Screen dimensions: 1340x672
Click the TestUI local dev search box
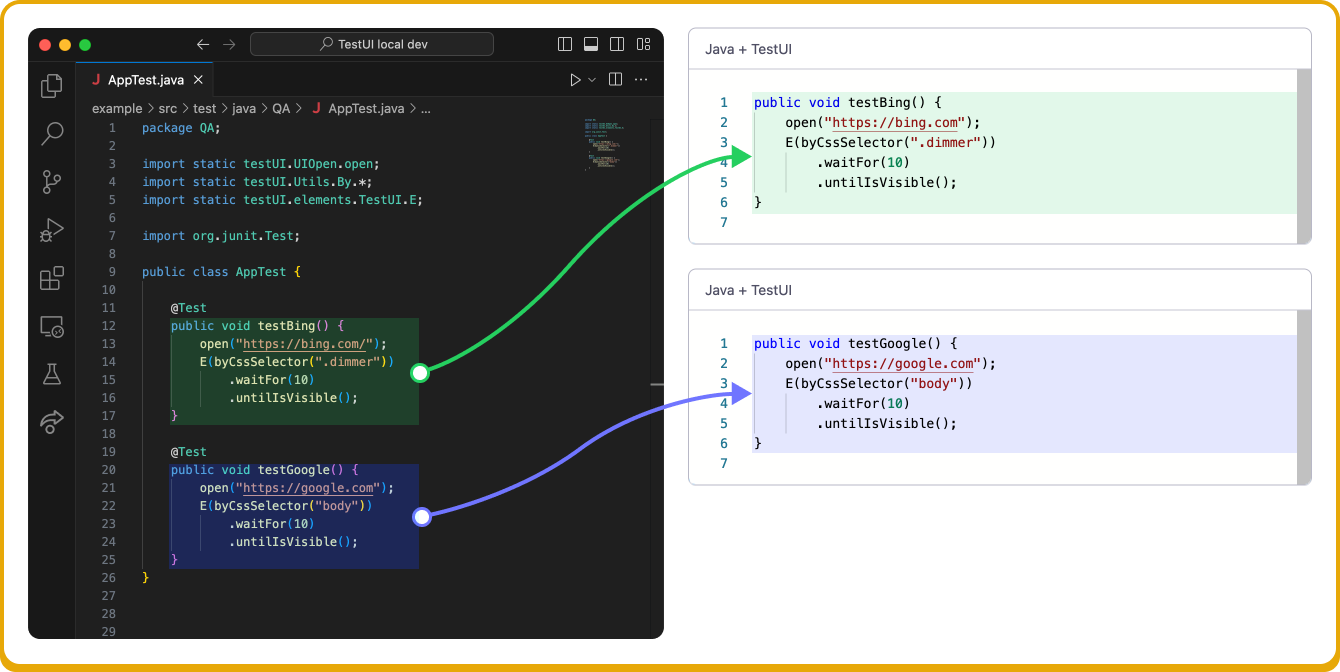(372, 43)
